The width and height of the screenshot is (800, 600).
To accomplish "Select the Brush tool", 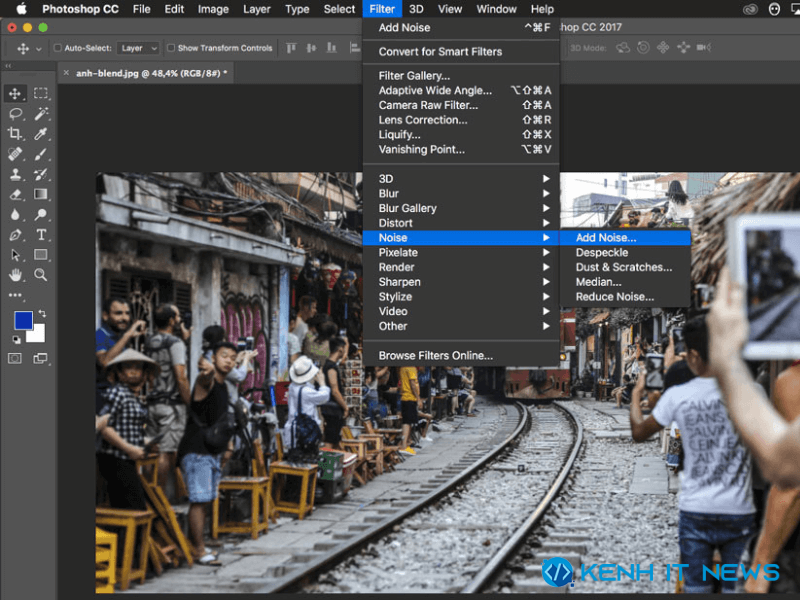I will [41, 154].
